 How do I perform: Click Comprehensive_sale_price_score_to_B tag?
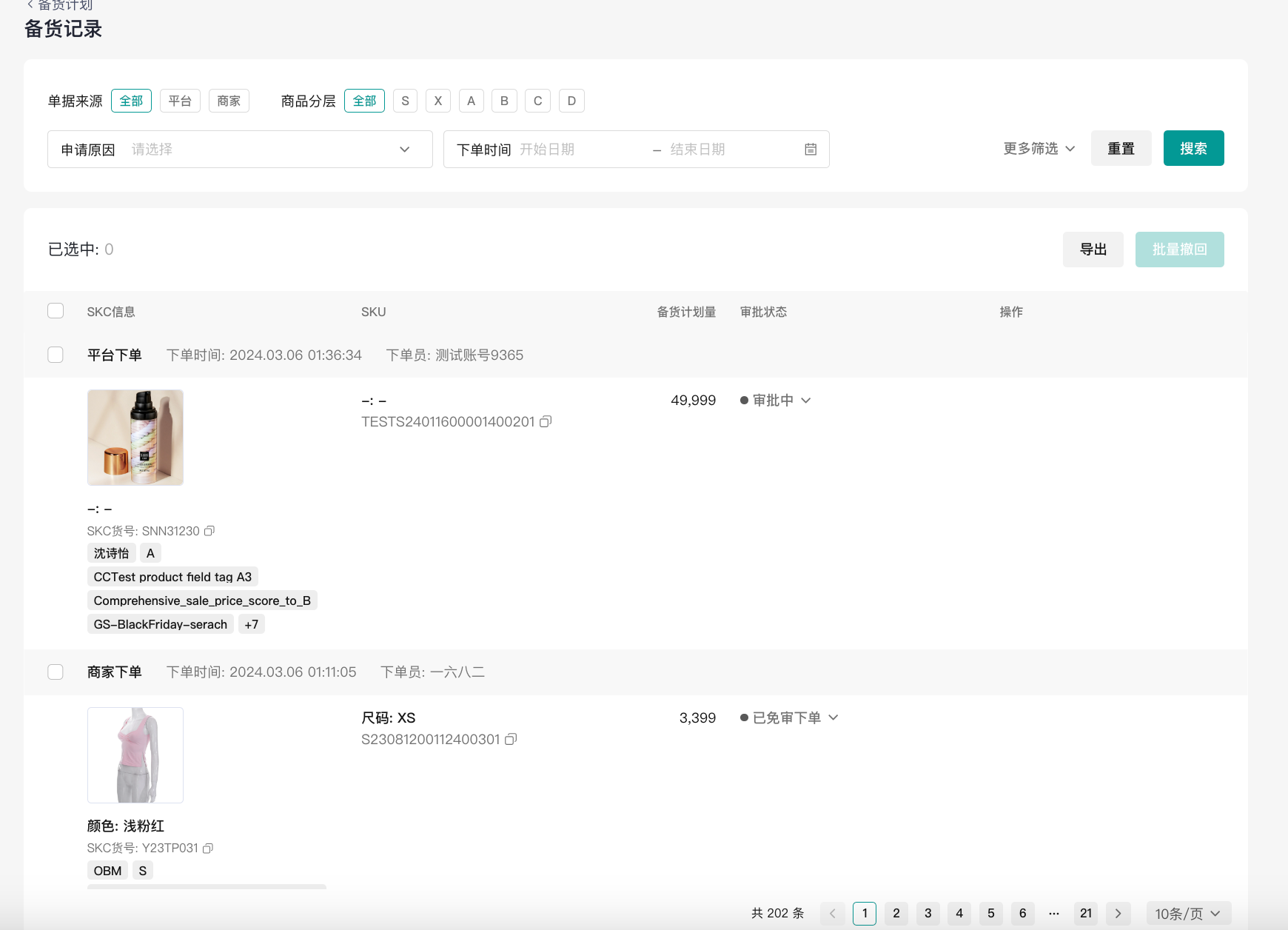tap(202, 601)
